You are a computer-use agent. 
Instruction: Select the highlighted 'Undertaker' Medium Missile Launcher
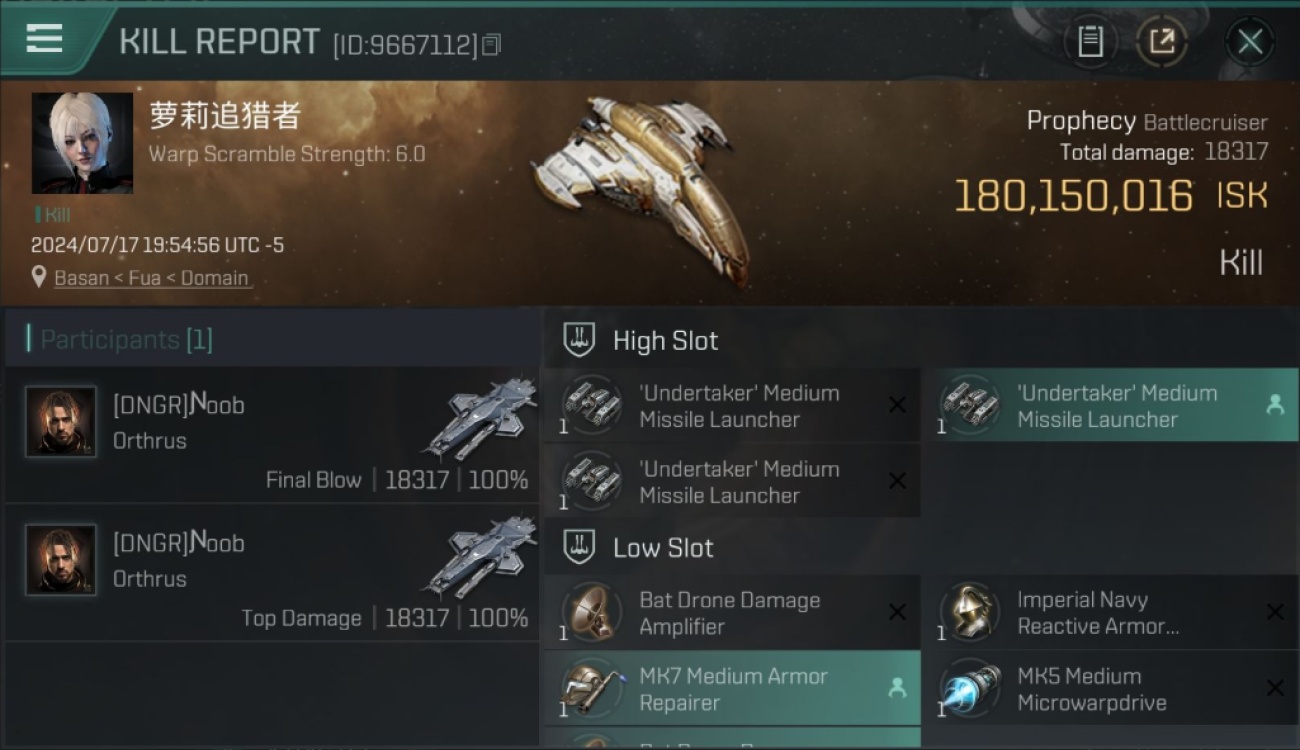click(x=1117, y=406)
